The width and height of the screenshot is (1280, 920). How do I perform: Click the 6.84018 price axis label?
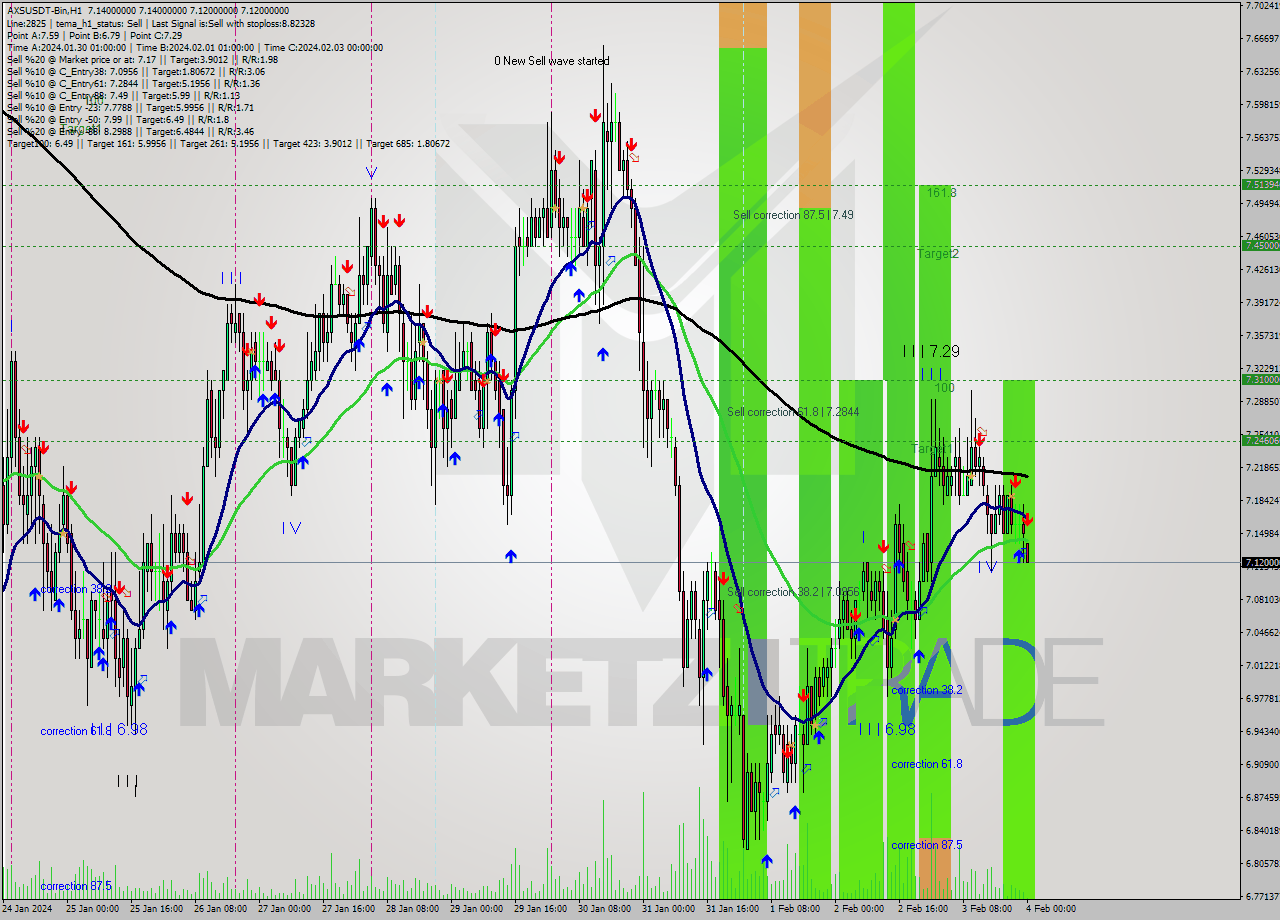pyautogui.click(x=1261, y=830)
